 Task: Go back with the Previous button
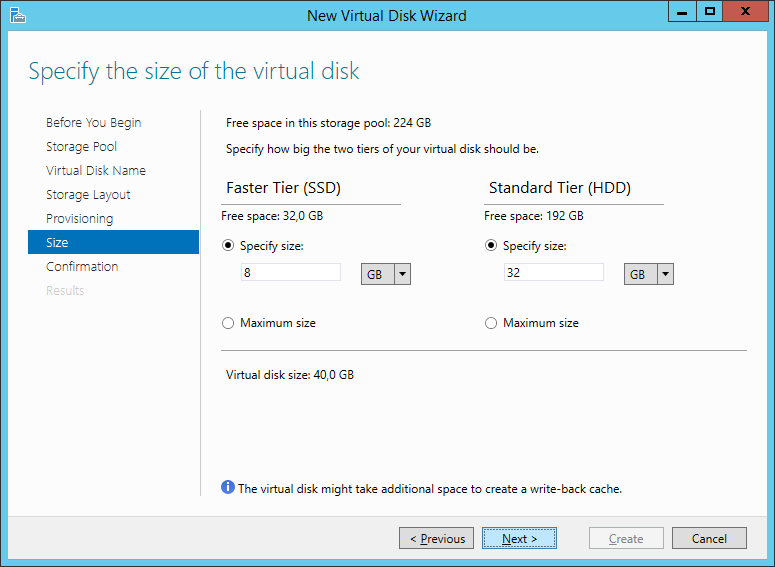436,538
